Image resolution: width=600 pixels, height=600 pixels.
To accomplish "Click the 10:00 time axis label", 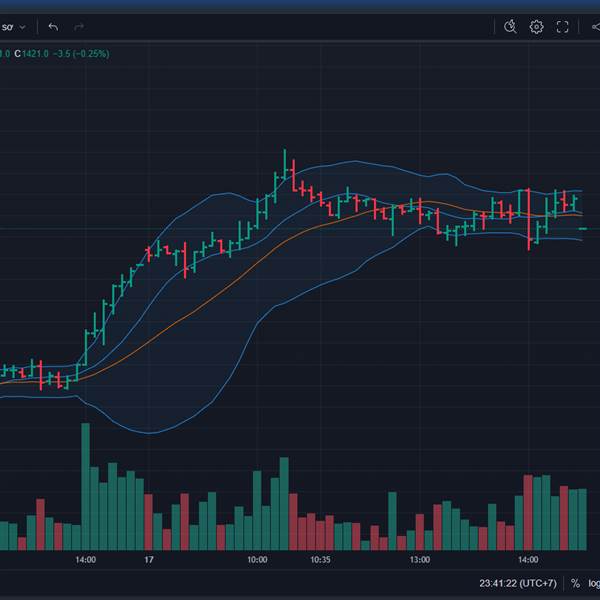I will coord(257,560).
